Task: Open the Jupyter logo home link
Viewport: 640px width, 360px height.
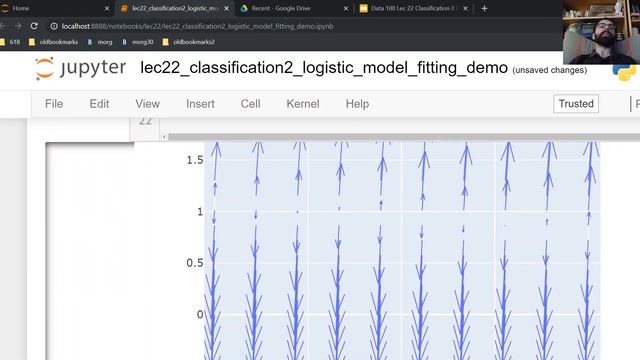Action: [80, 68]
